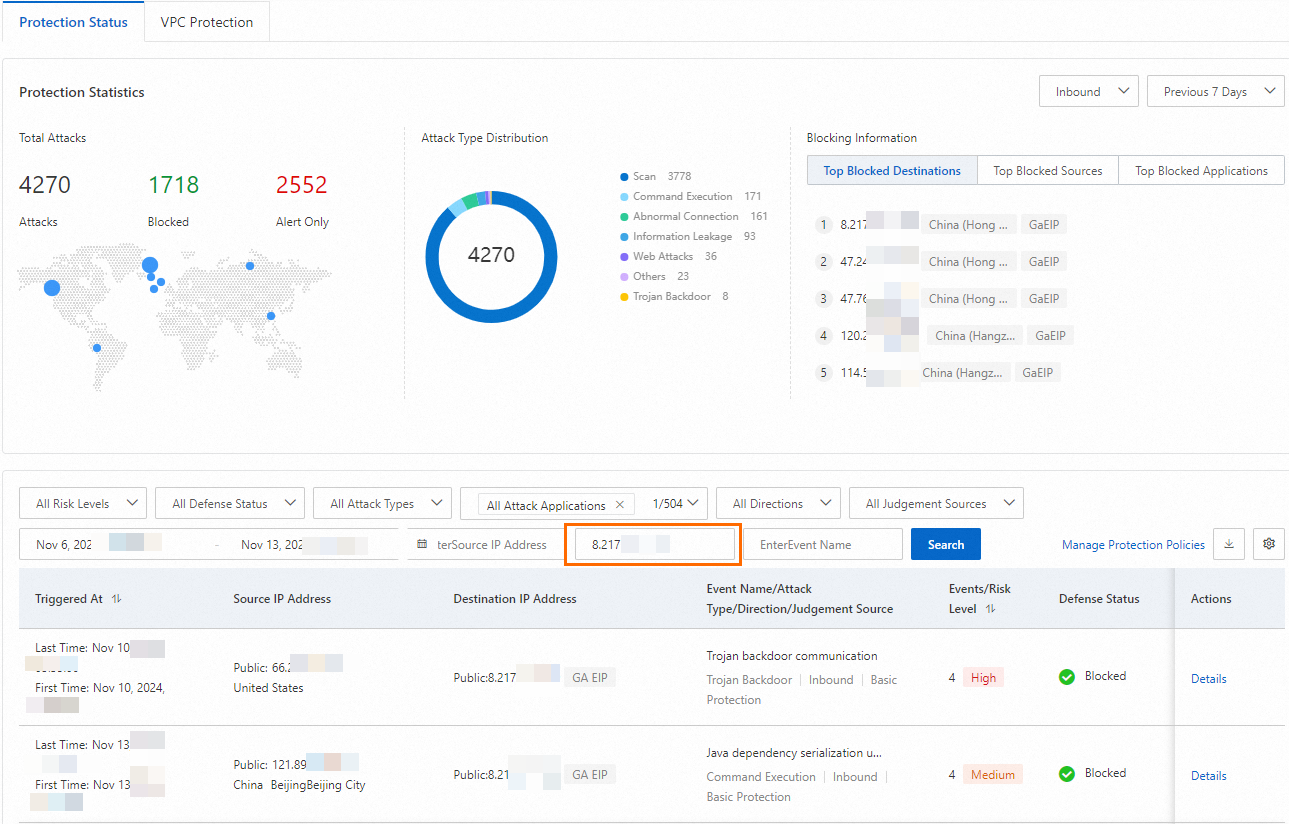Viewport: 1289px width, 824px height.
Task: Click the large blue Scan ring of the donut chart
Action: click(491, 316)
